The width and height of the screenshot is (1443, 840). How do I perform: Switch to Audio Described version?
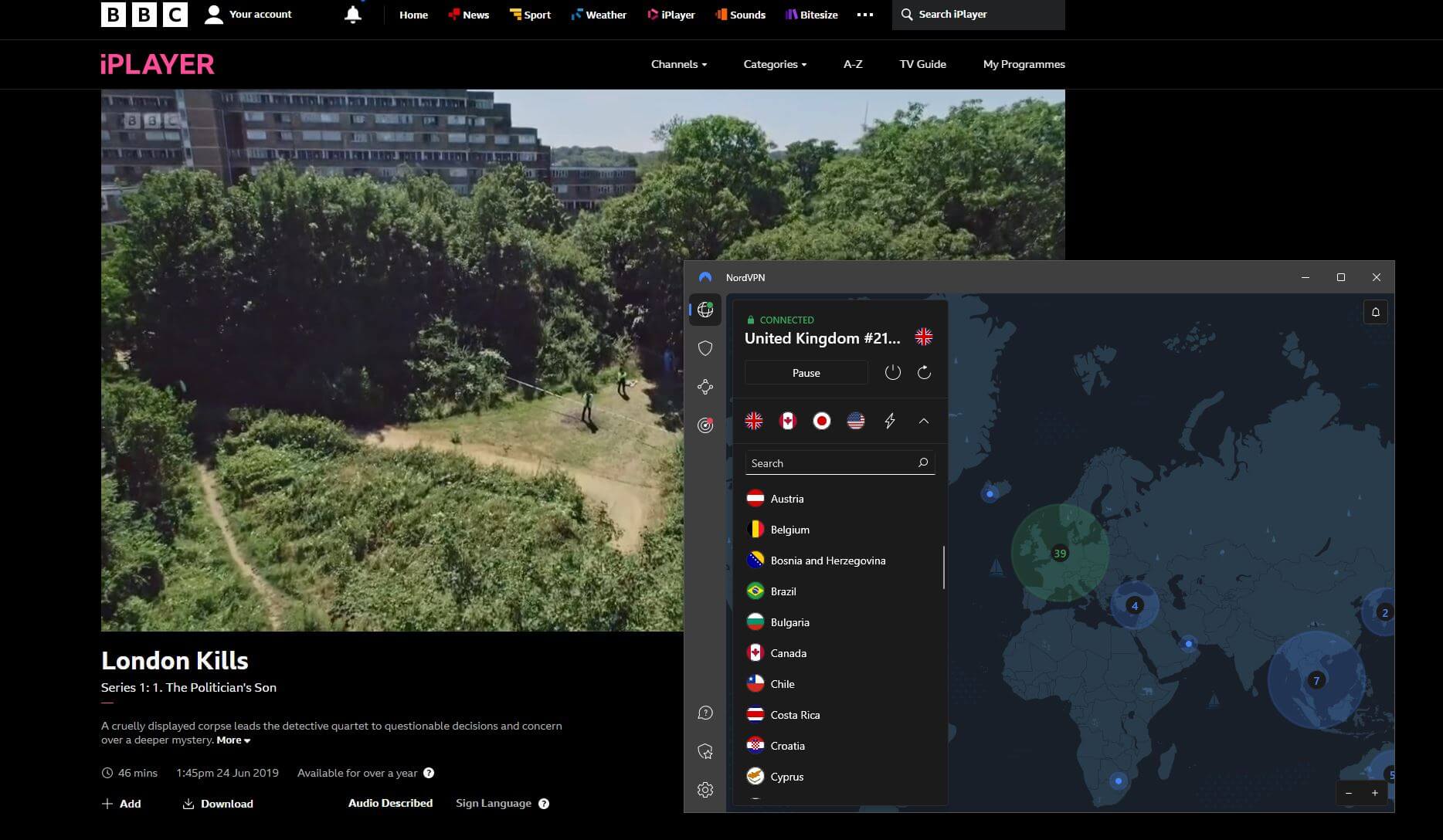pos(390,803)
